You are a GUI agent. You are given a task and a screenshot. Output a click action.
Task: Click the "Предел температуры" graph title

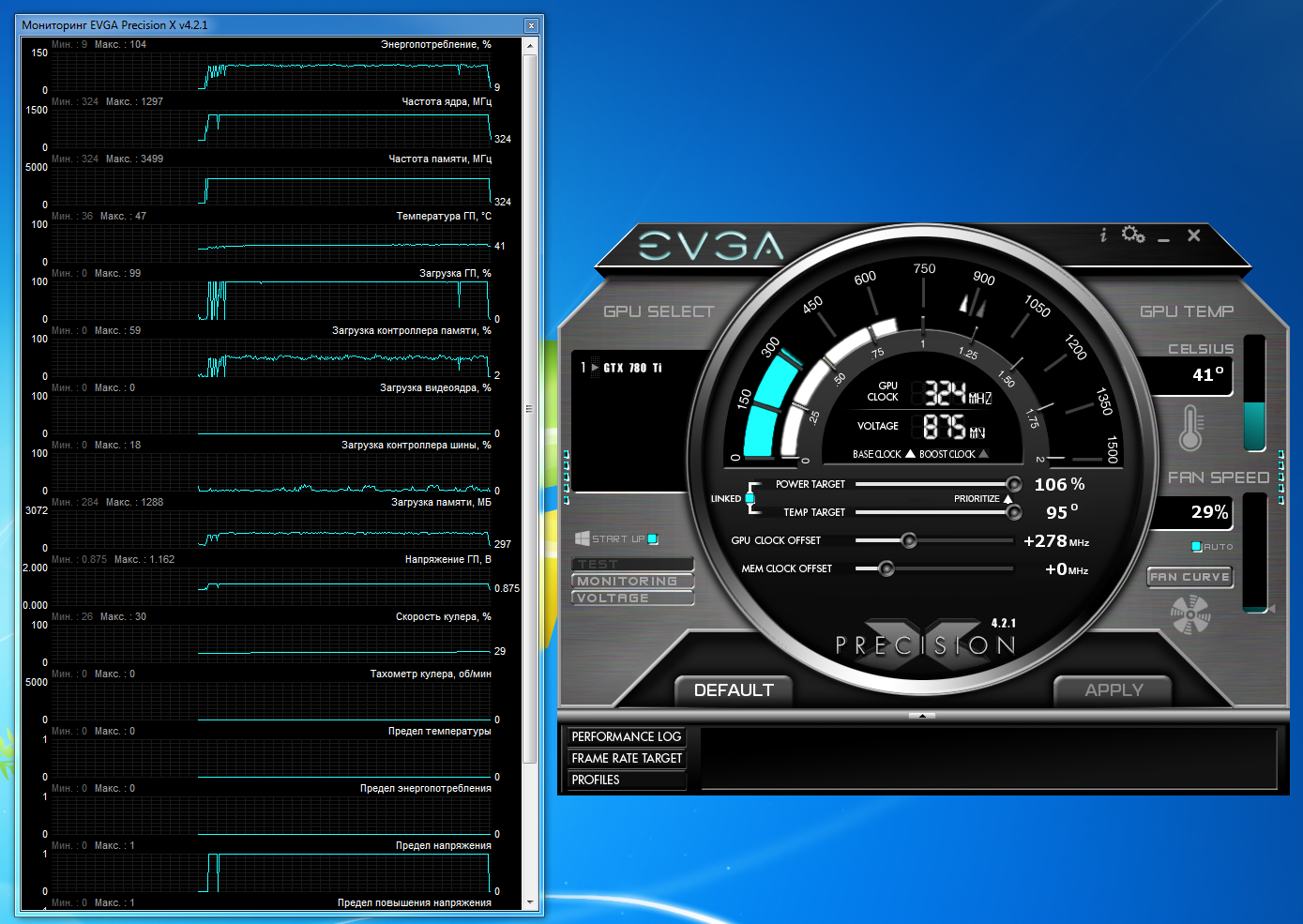click(x=440, y=732)
